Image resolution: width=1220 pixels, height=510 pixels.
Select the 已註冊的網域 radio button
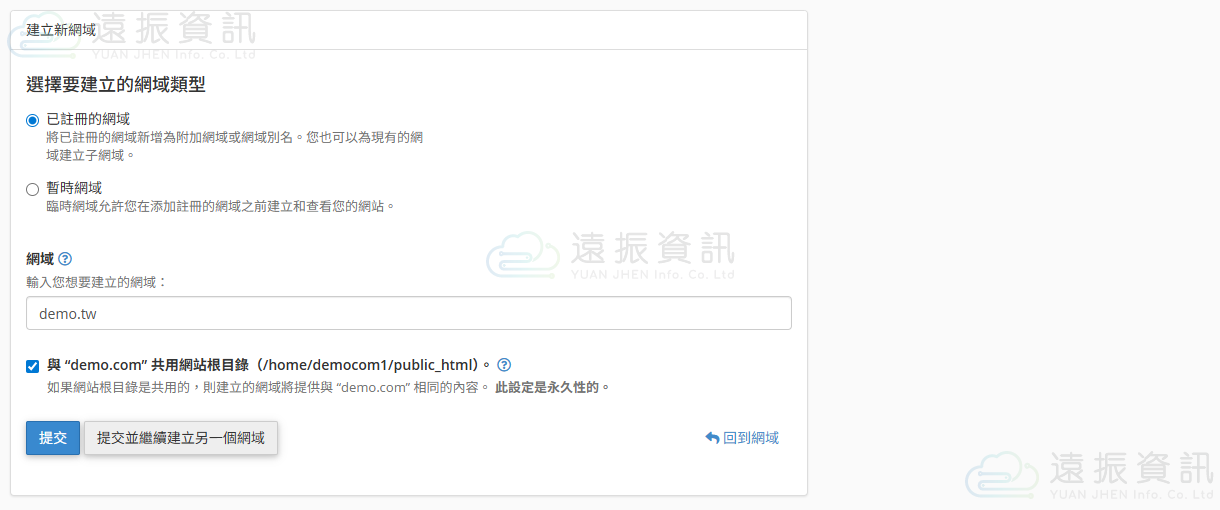33,120
